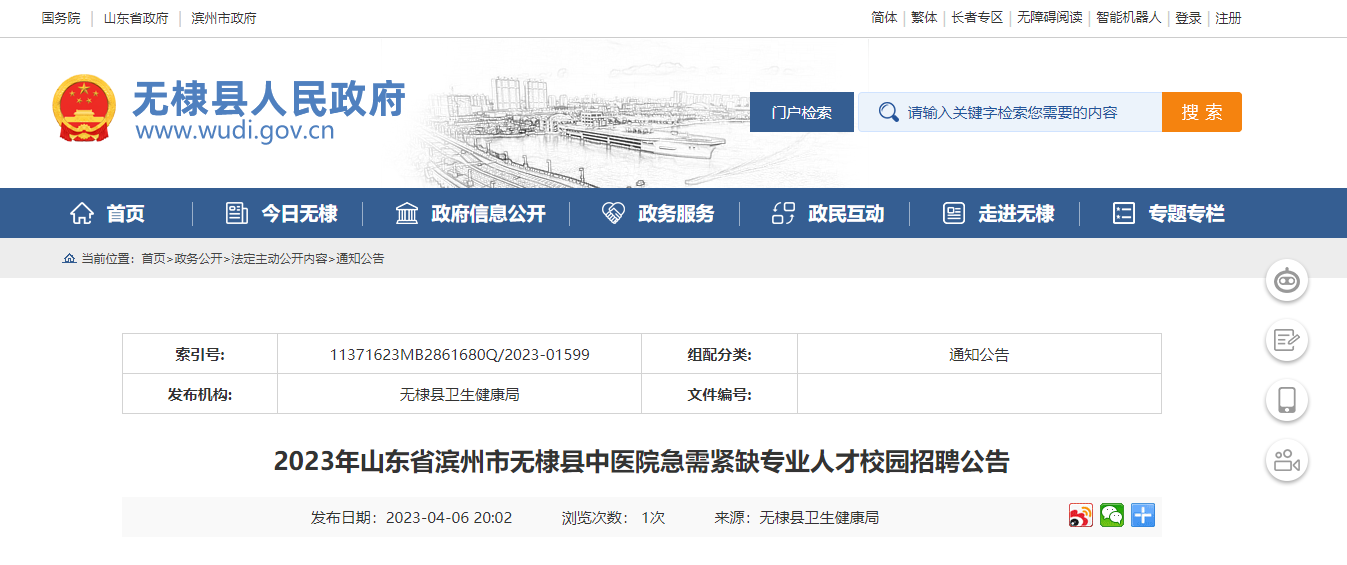Click 法定主动公开内容 in the breadcrumb
Screen dimensions: 1347x565
point(279,258)
